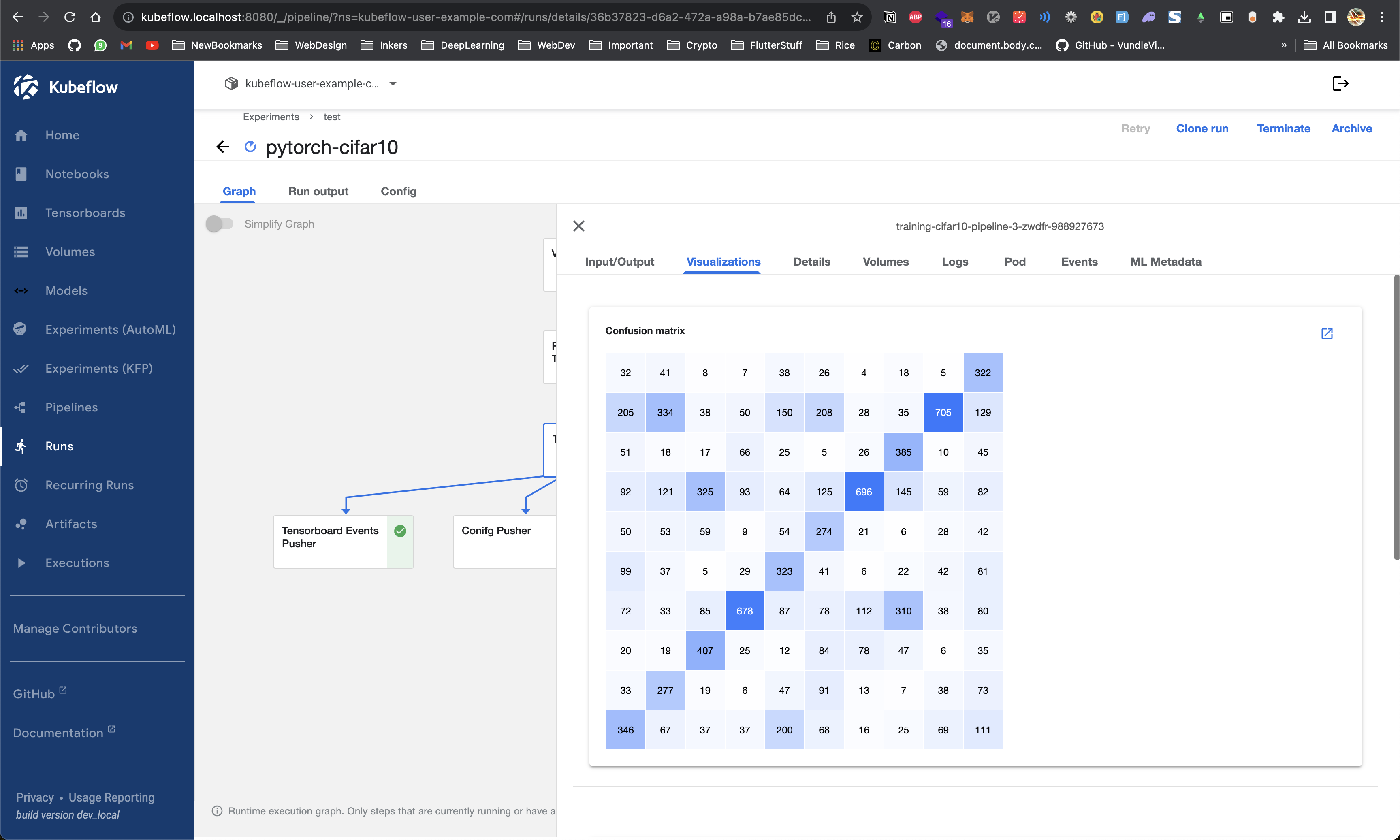Click the Terminate button
This screenshot has height=840, width=1400.
(x=1283, y=128)
